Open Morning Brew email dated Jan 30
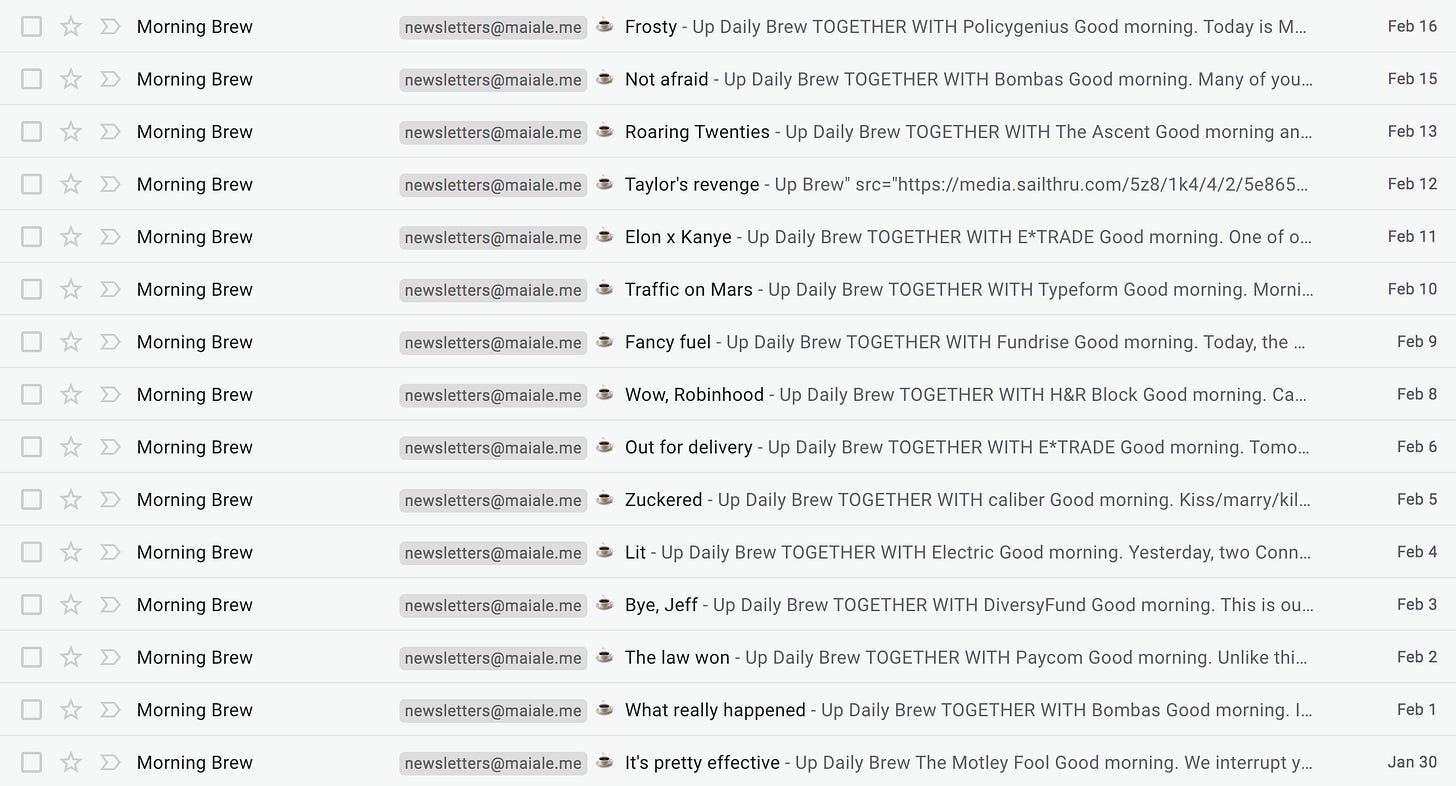This screenshot has height=786, width=1456. (728, 762)
